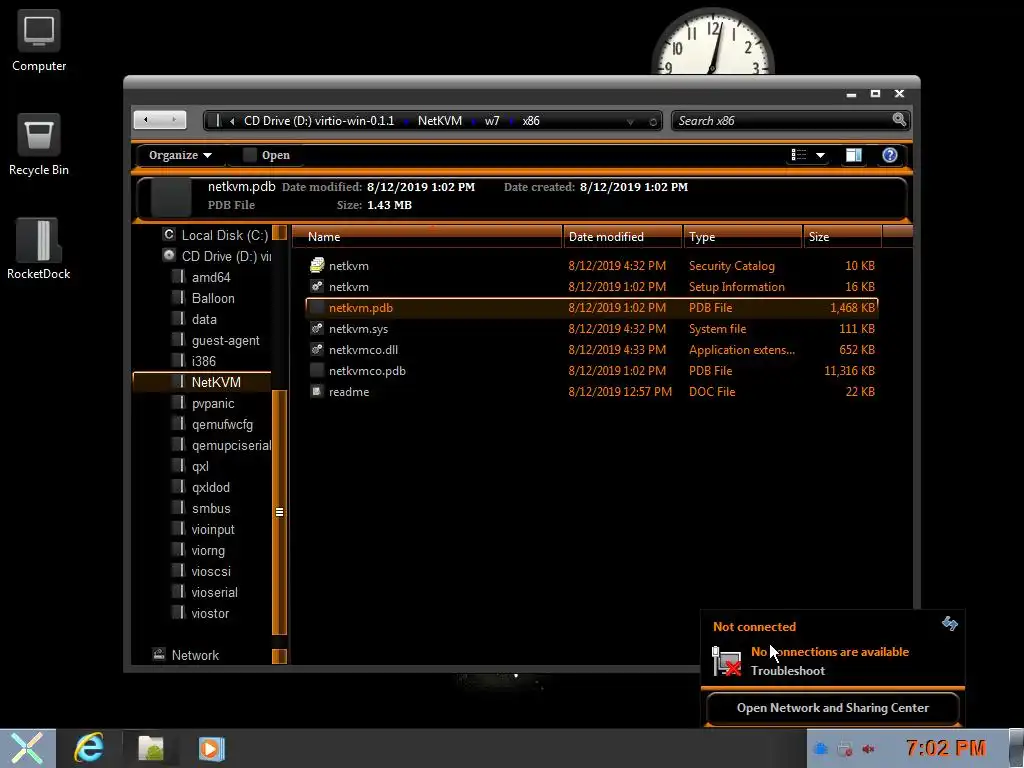Sort by the Size column header
The height and width of the screenshot is (768, 1024).
[842, 236]
